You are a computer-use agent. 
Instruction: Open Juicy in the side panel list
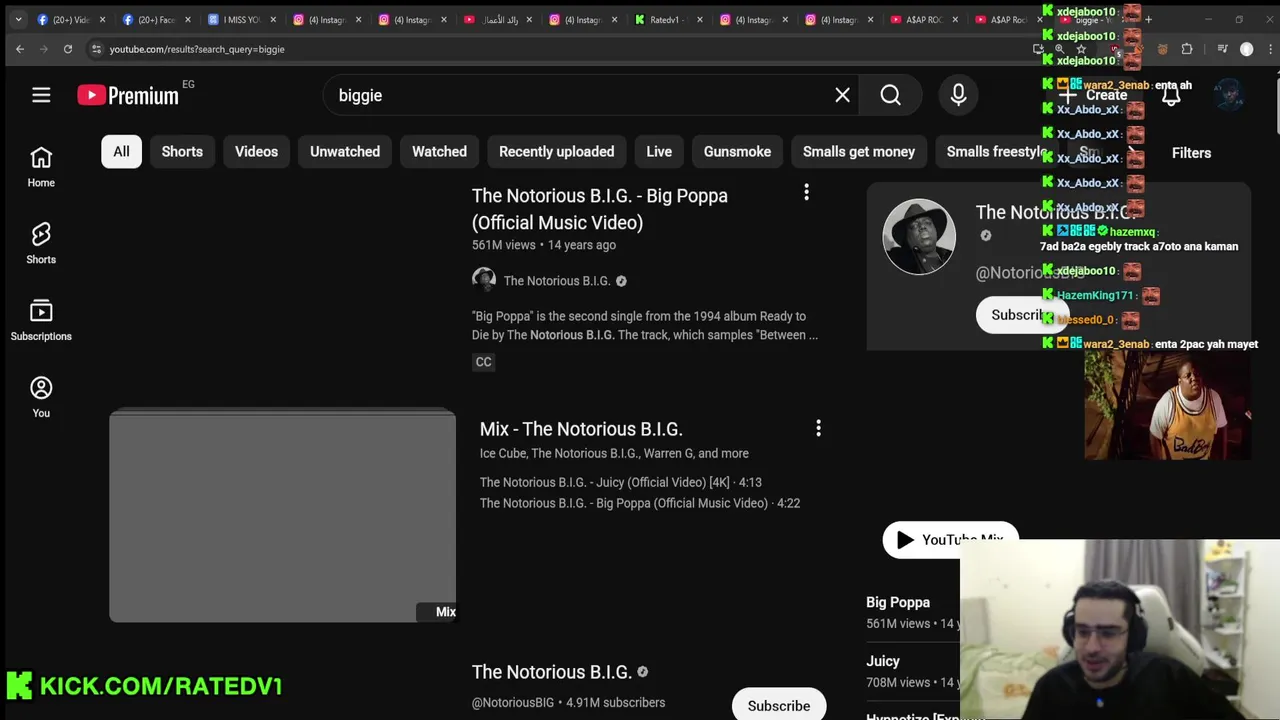click(x=883, y=661)
